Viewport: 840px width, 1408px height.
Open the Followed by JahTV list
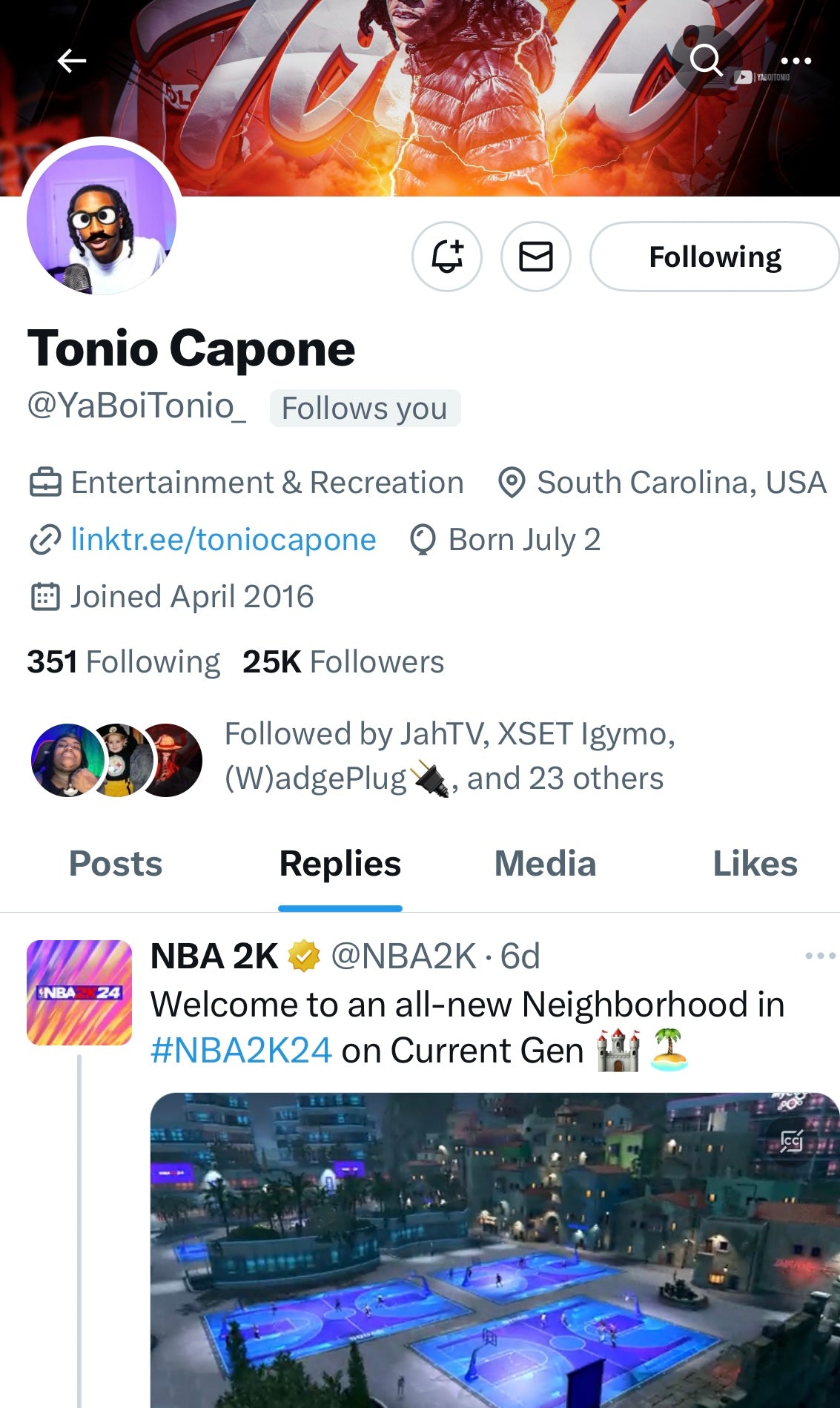click(449, 756)
